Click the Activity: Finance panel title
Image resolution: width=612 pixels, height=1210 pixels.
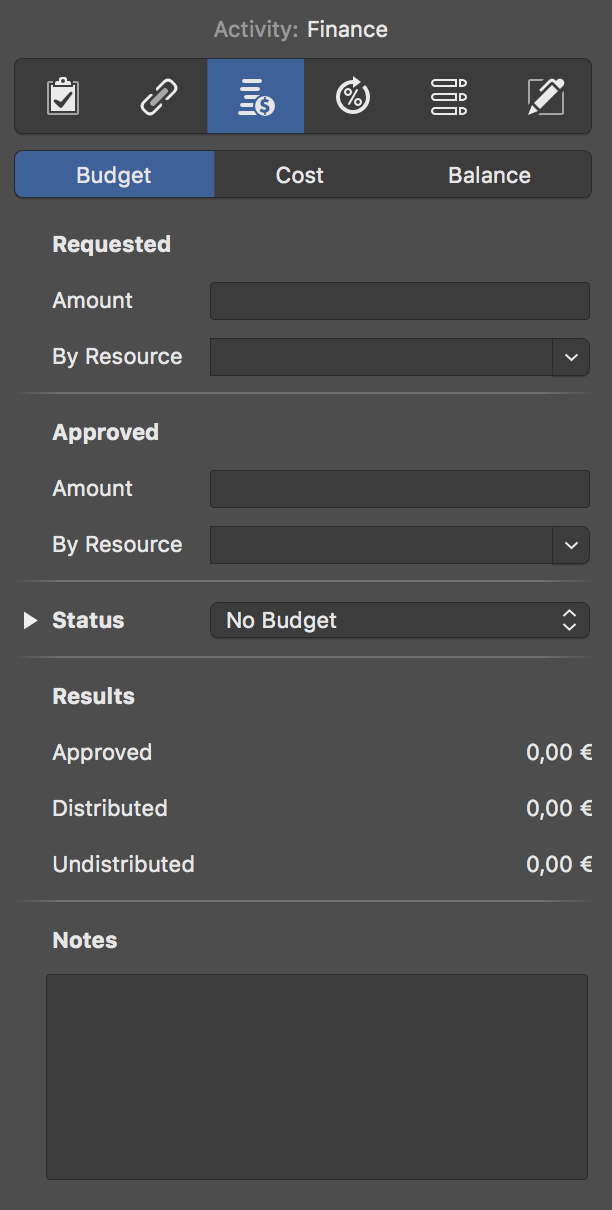click(301, 30)
